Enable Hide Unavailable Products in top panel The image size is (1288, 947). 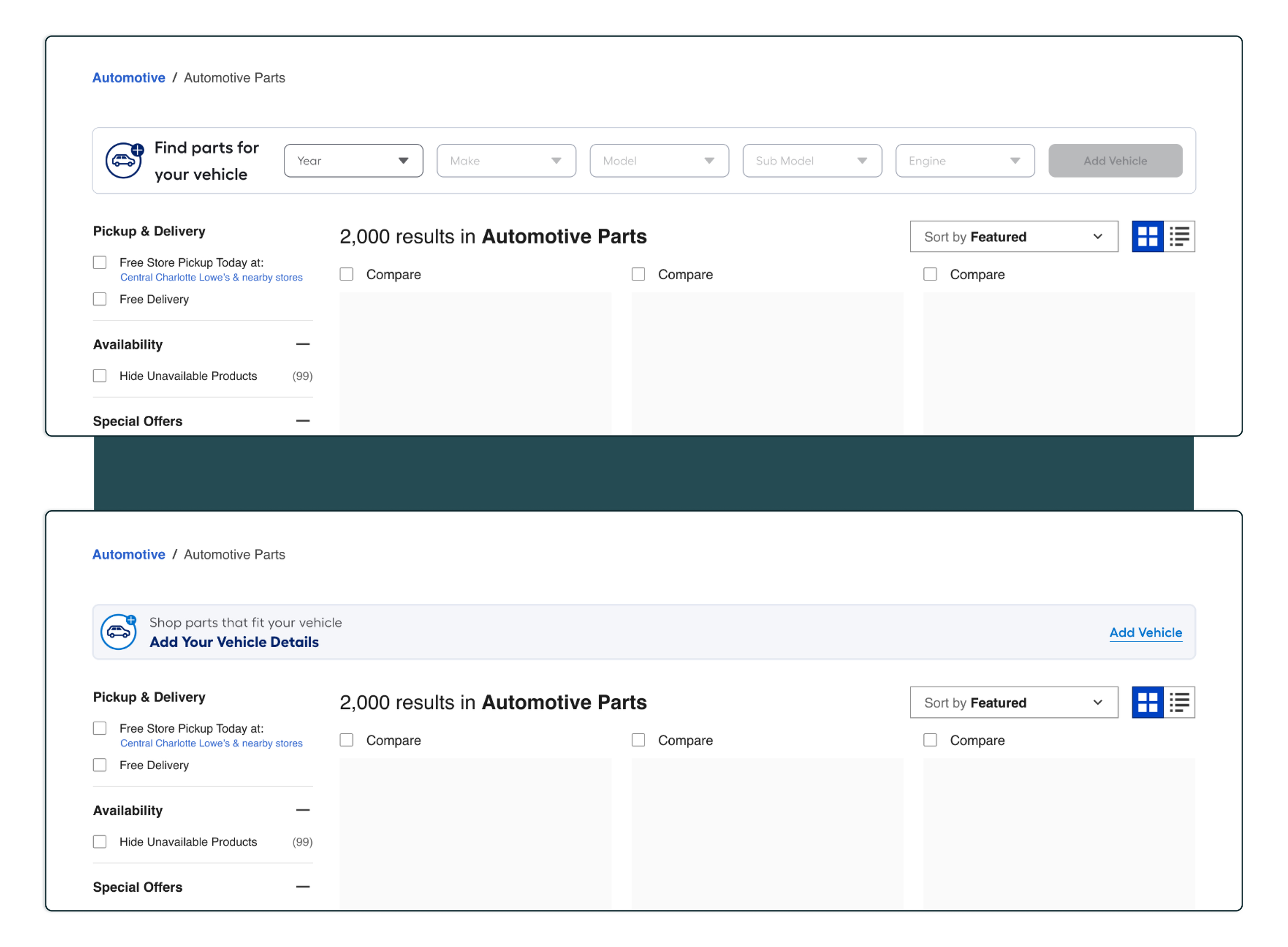pos(100,376)
